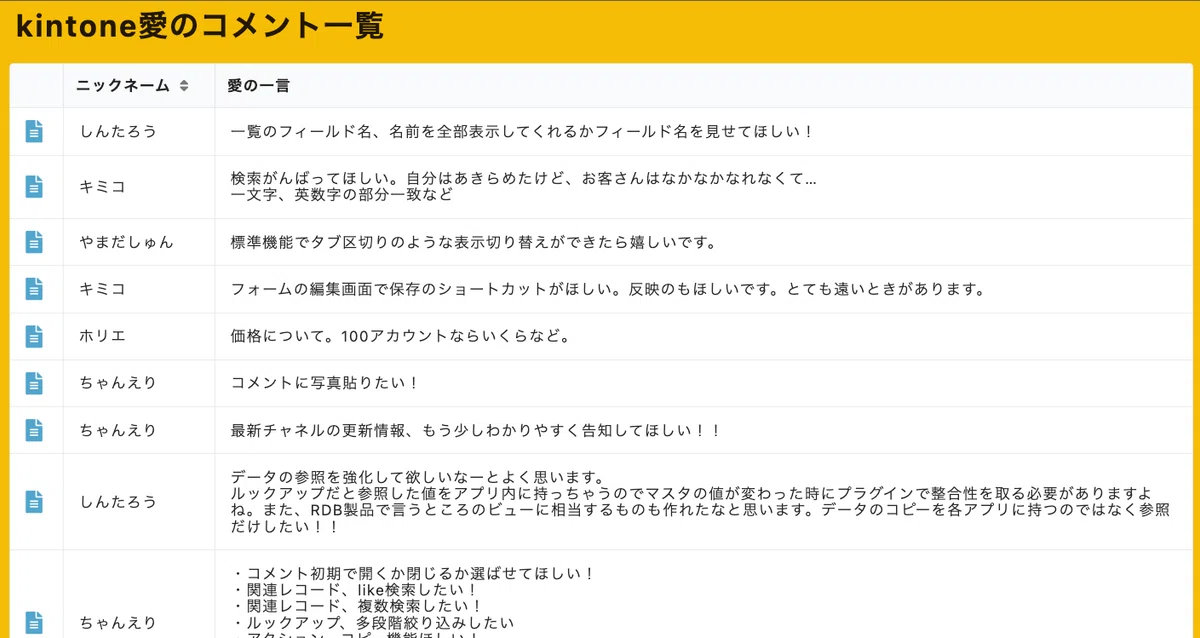The height and width of the screenshot is (638, 1200).
Task: Select nickname cell やまだしゅん
Action: [127, 242]
